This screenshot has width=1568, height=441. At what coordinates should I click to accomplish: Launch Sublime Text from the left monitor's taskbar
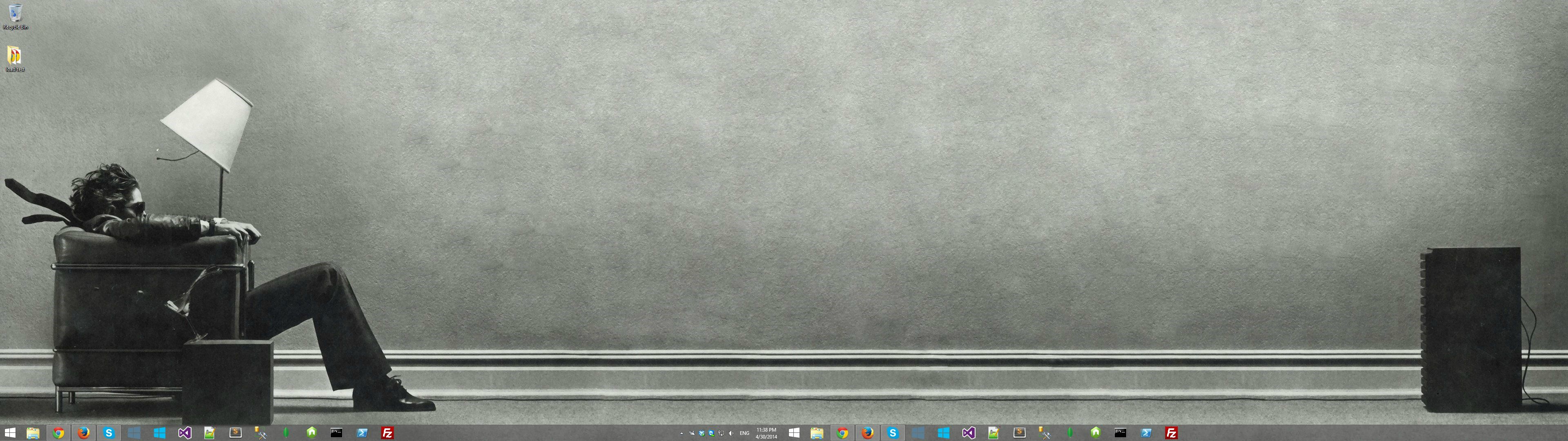click(235, 433)
